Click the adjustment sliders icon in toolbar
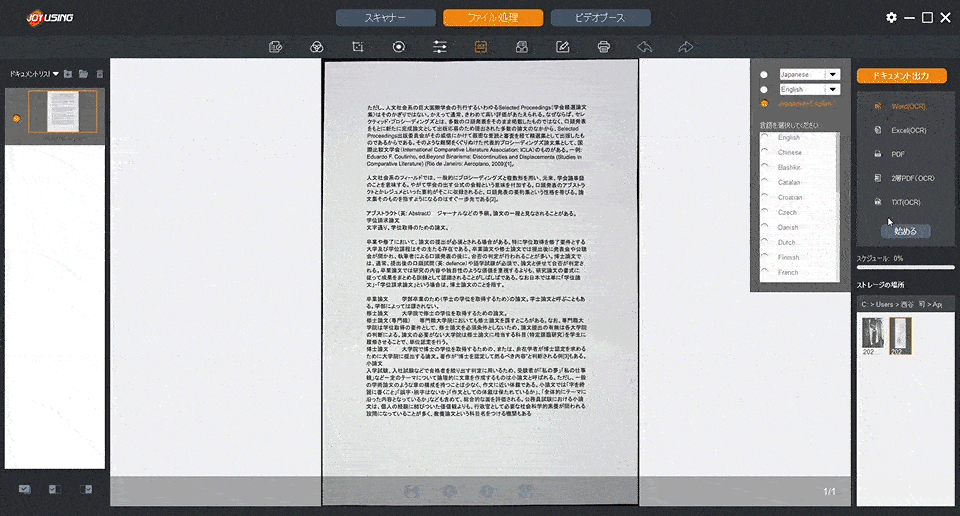This screenshot has width=960, height=516. (440, 47)
